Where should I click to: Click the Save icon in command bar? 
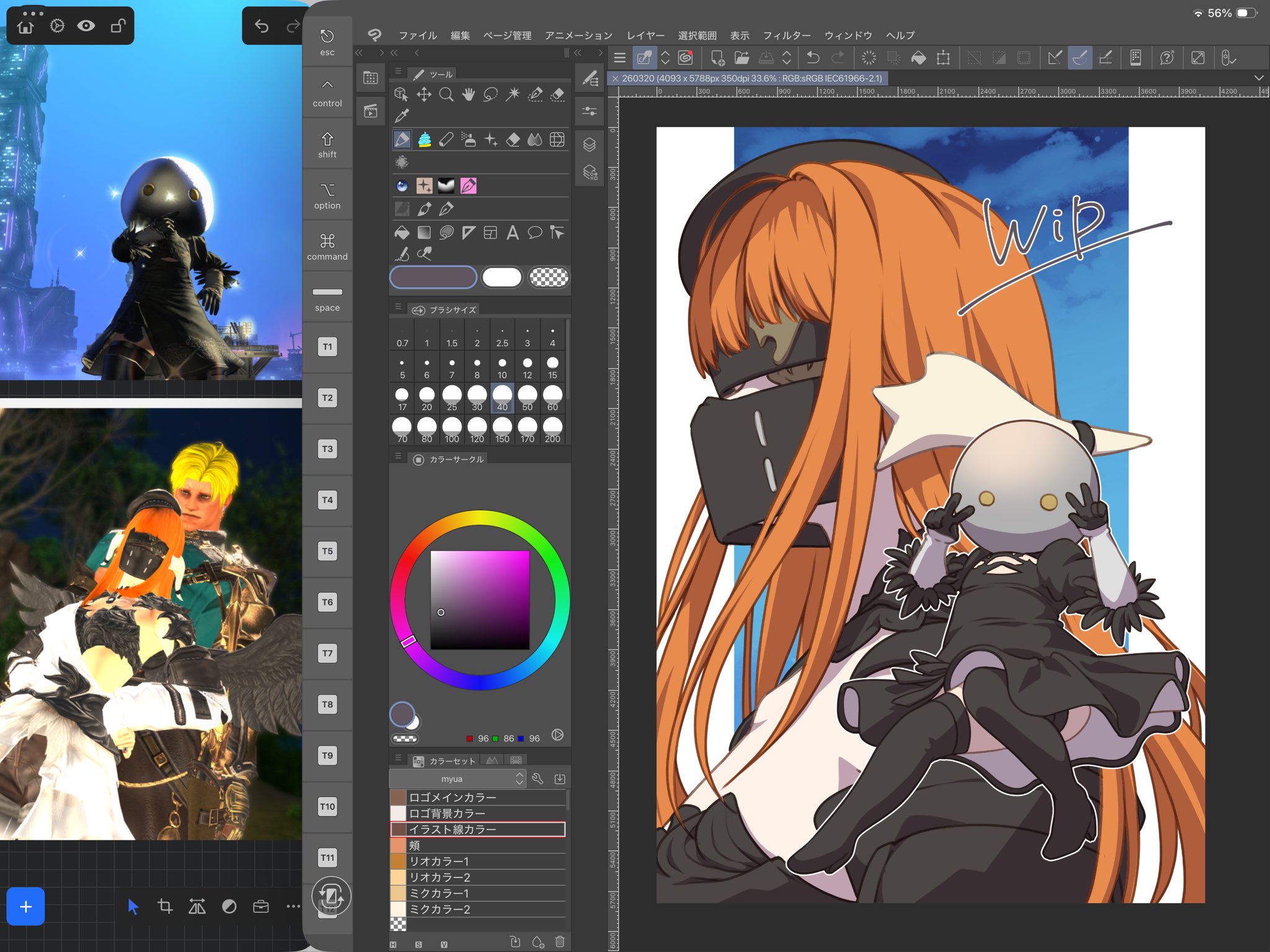coord(766,58)
